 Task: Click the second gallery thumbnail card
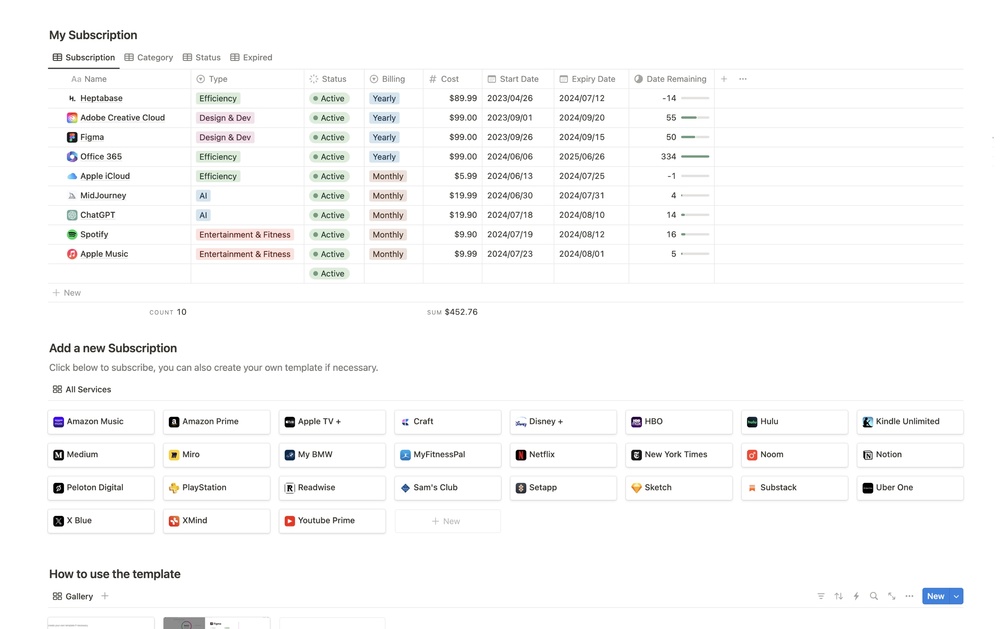(x=217, y=623)
